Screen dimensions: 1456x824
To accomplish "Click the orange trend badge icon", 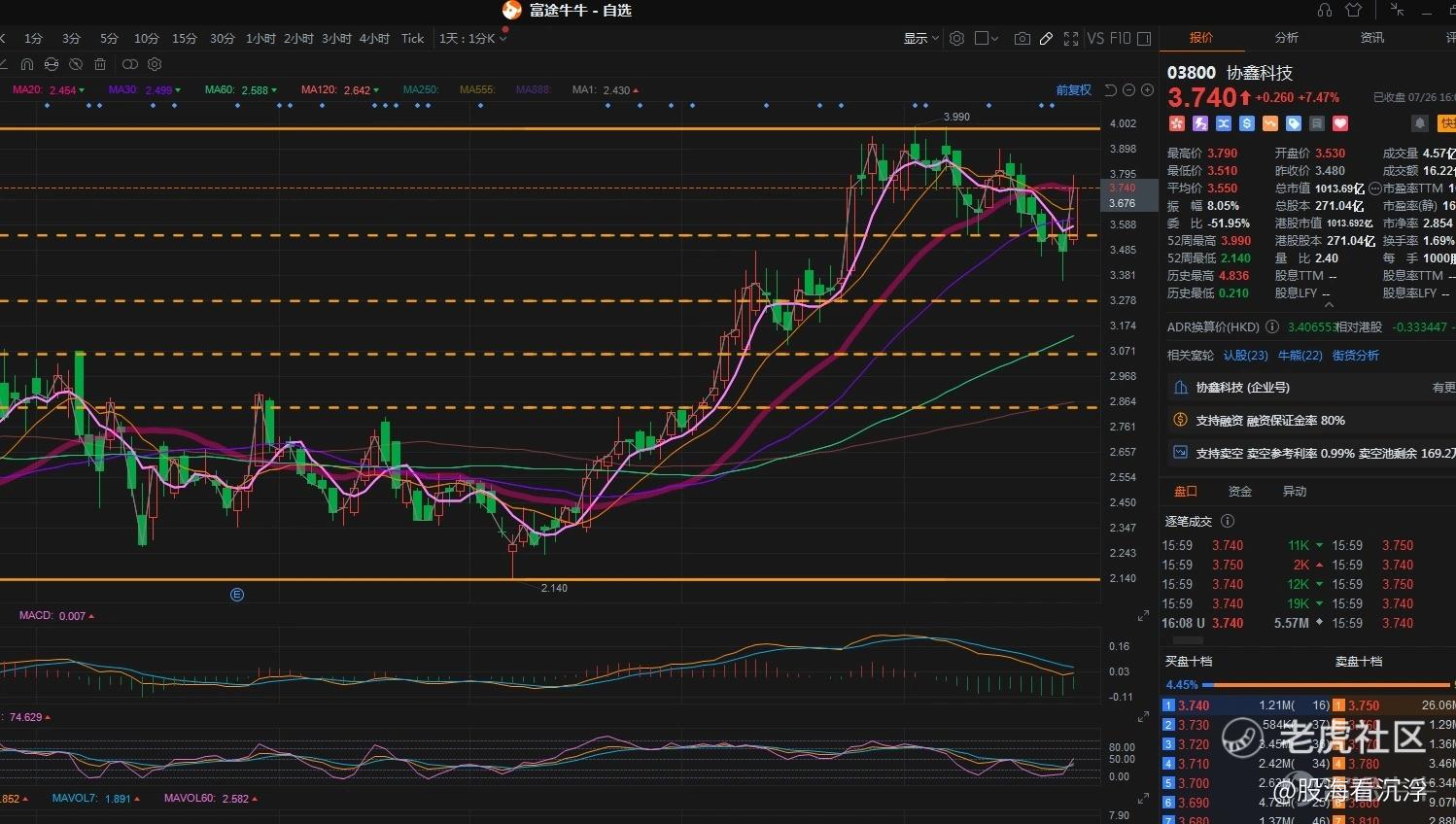I will coord(1270,123).
